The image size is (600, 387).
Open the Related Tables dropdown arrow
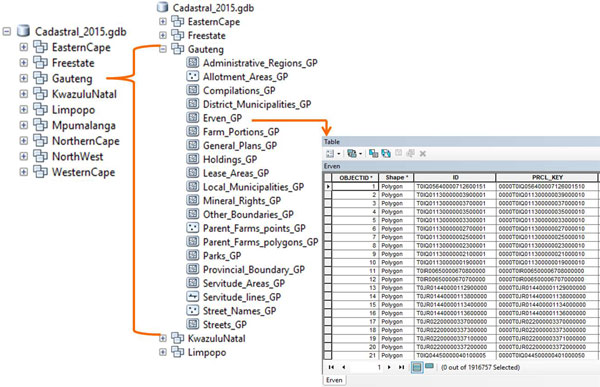tap(360, 154)
